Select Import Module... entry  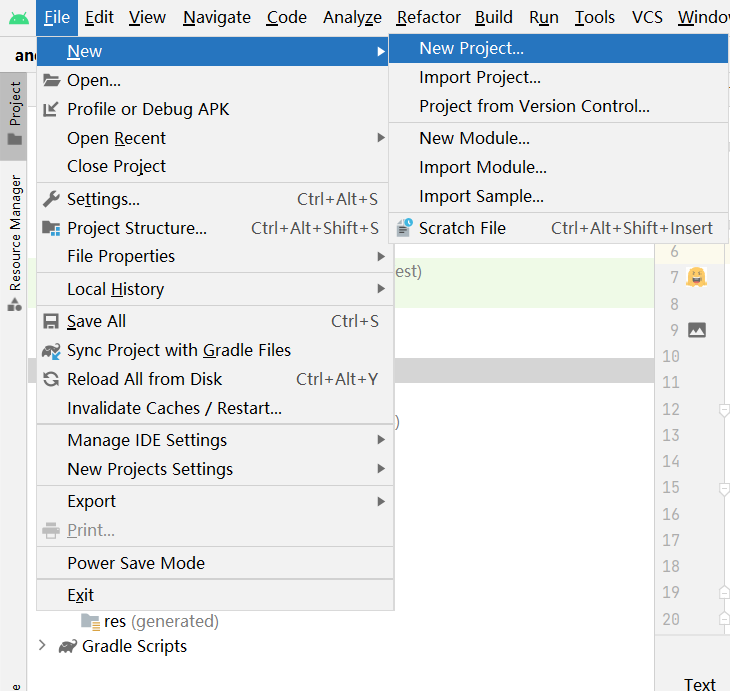click(558, 167)
